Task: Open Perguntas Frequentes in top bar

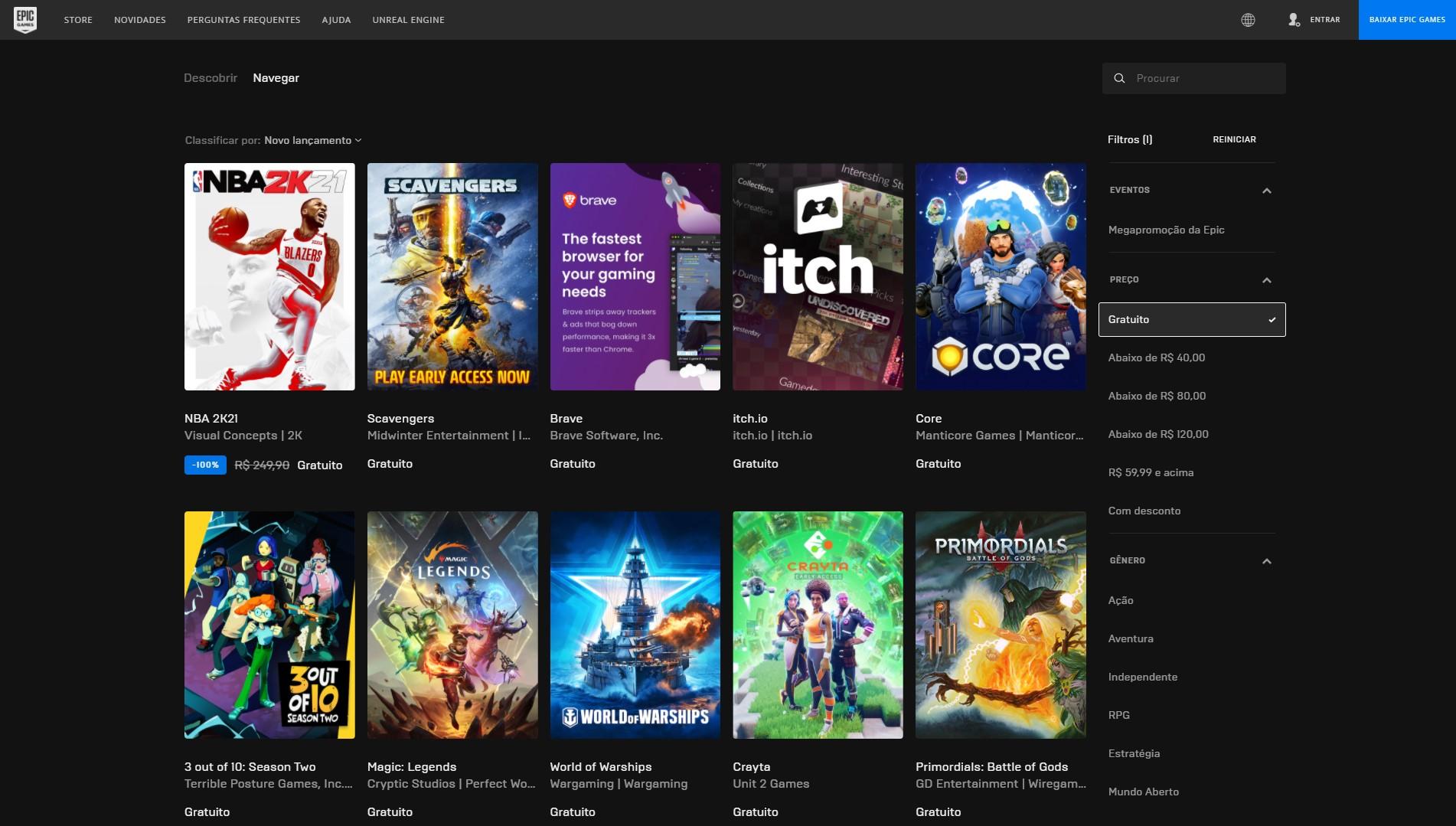Action: (x=243, y=20)
